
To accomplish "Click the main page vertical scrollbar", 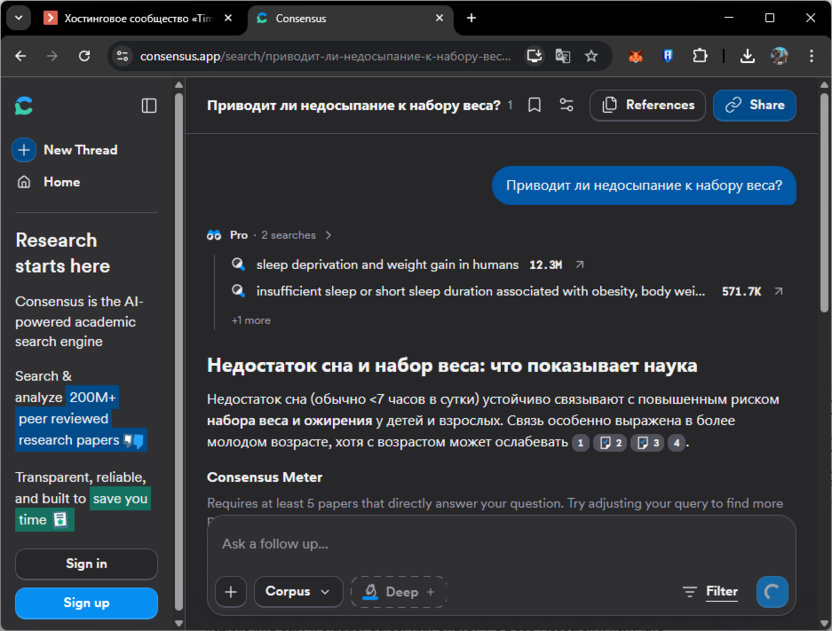I will 824,203.
